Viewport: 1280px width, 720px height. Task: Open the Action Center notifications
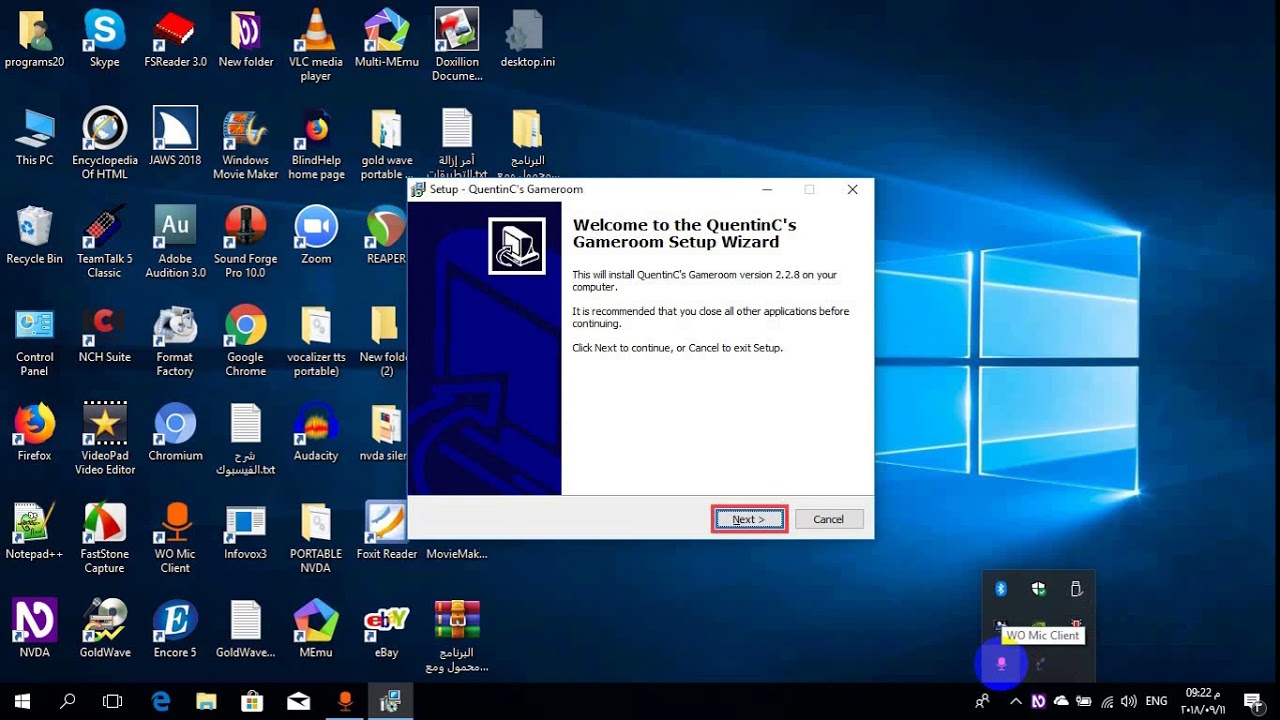[1252, 702]
